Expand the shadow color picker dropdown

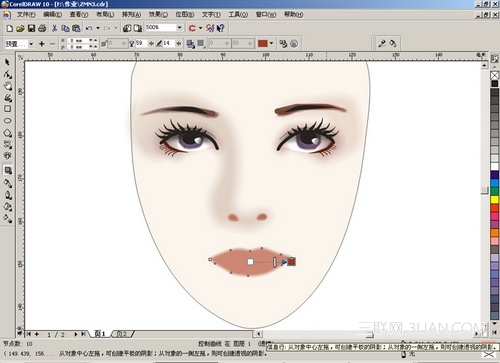coord(271,43)
